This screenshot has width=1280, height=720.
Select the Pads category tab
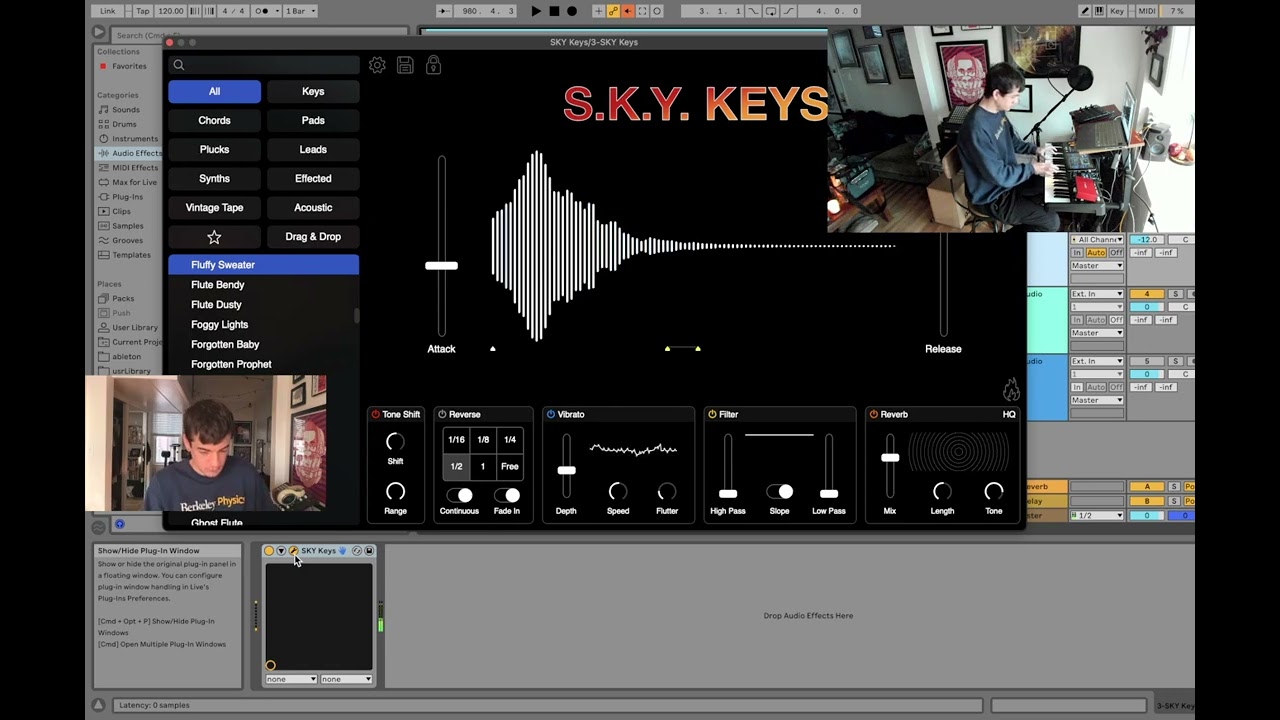(x=313, y=120)
